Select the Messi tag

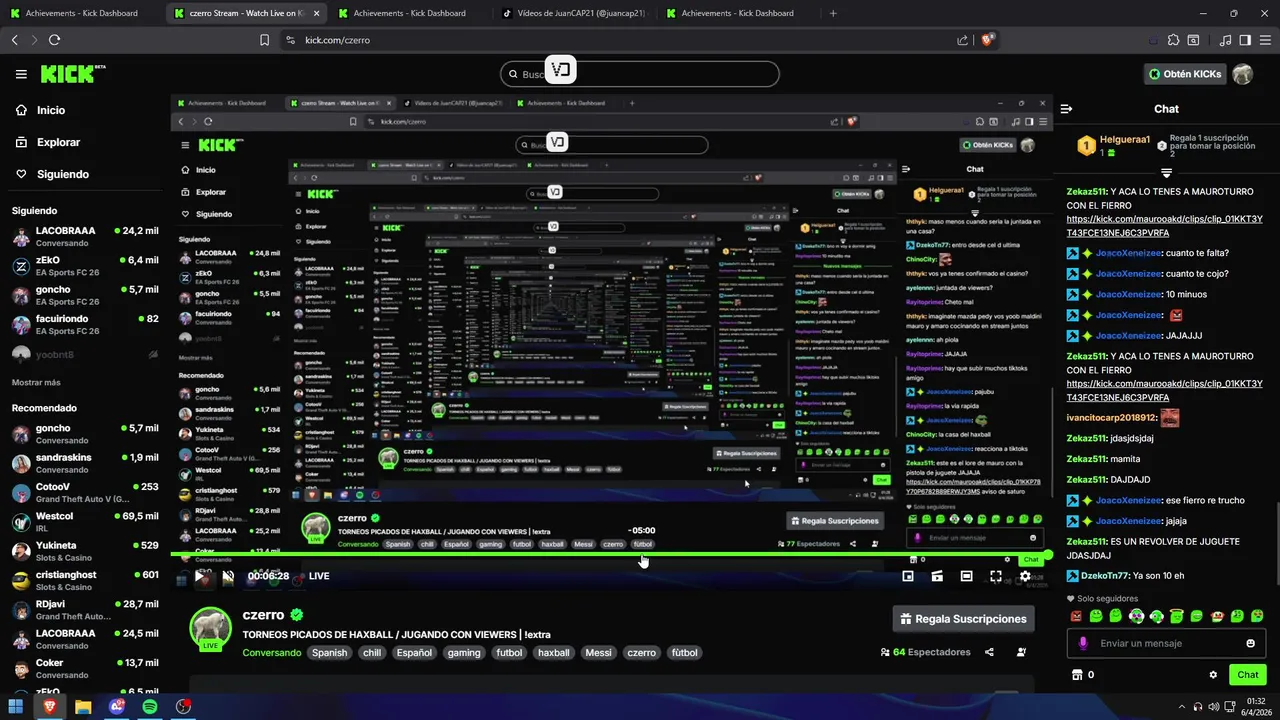pyautogui.click(x=598, y=653)
